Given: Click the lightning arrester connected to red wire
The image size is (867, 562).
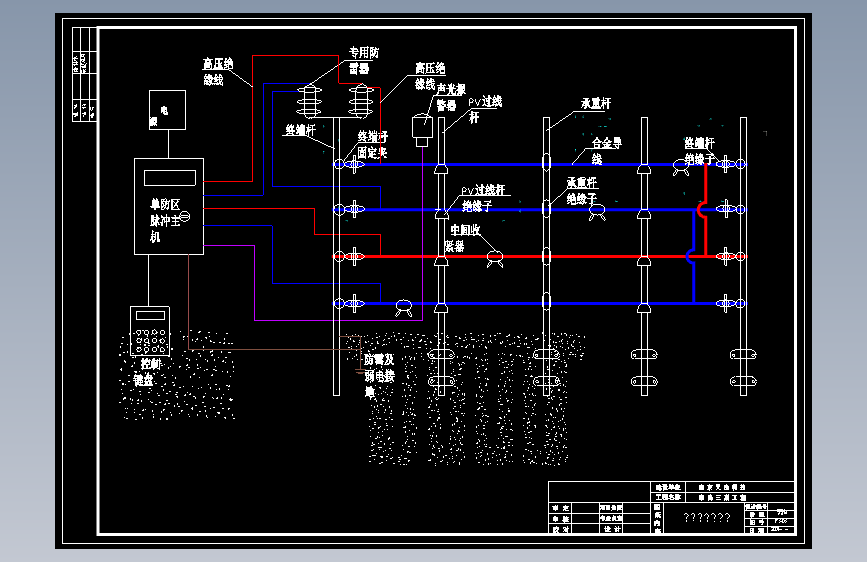Looking at the screenshot, I should [361, 101].
